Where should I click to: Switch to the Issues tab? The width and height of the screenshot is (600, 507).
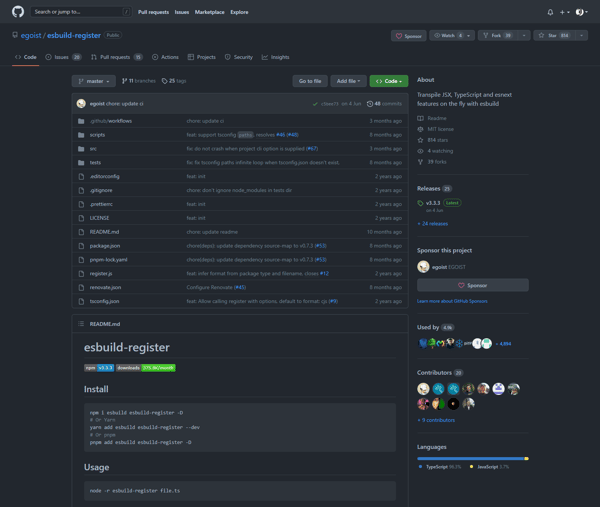coord(63,57)
